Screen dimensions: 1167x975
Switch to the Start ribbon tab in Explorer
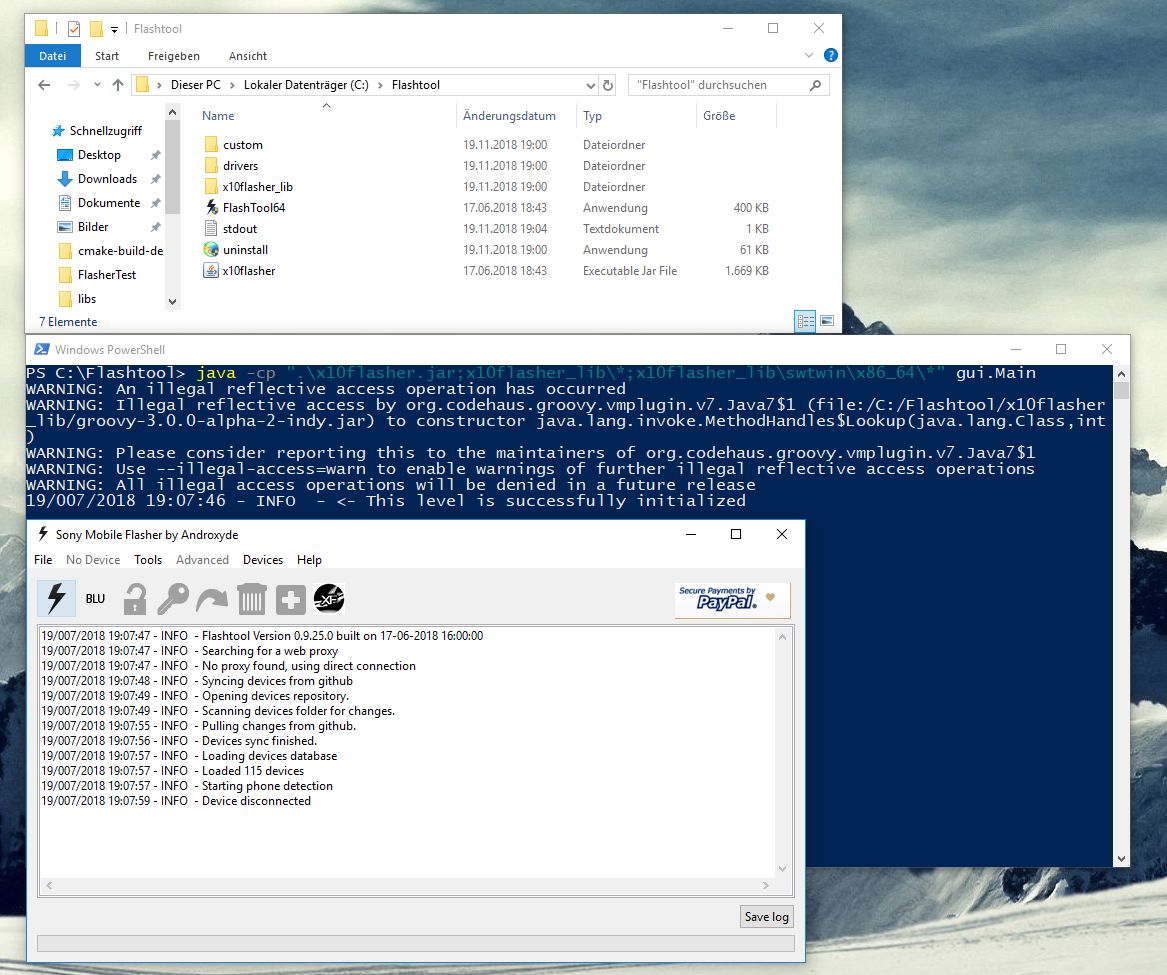coord(106,56)
